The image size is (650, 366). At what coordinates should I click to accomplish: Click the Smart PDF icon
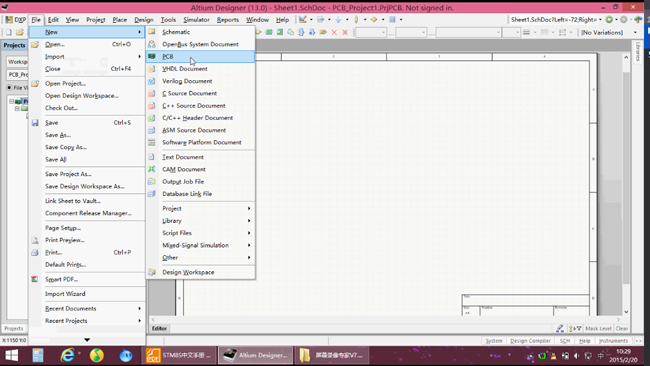[35, 279]
